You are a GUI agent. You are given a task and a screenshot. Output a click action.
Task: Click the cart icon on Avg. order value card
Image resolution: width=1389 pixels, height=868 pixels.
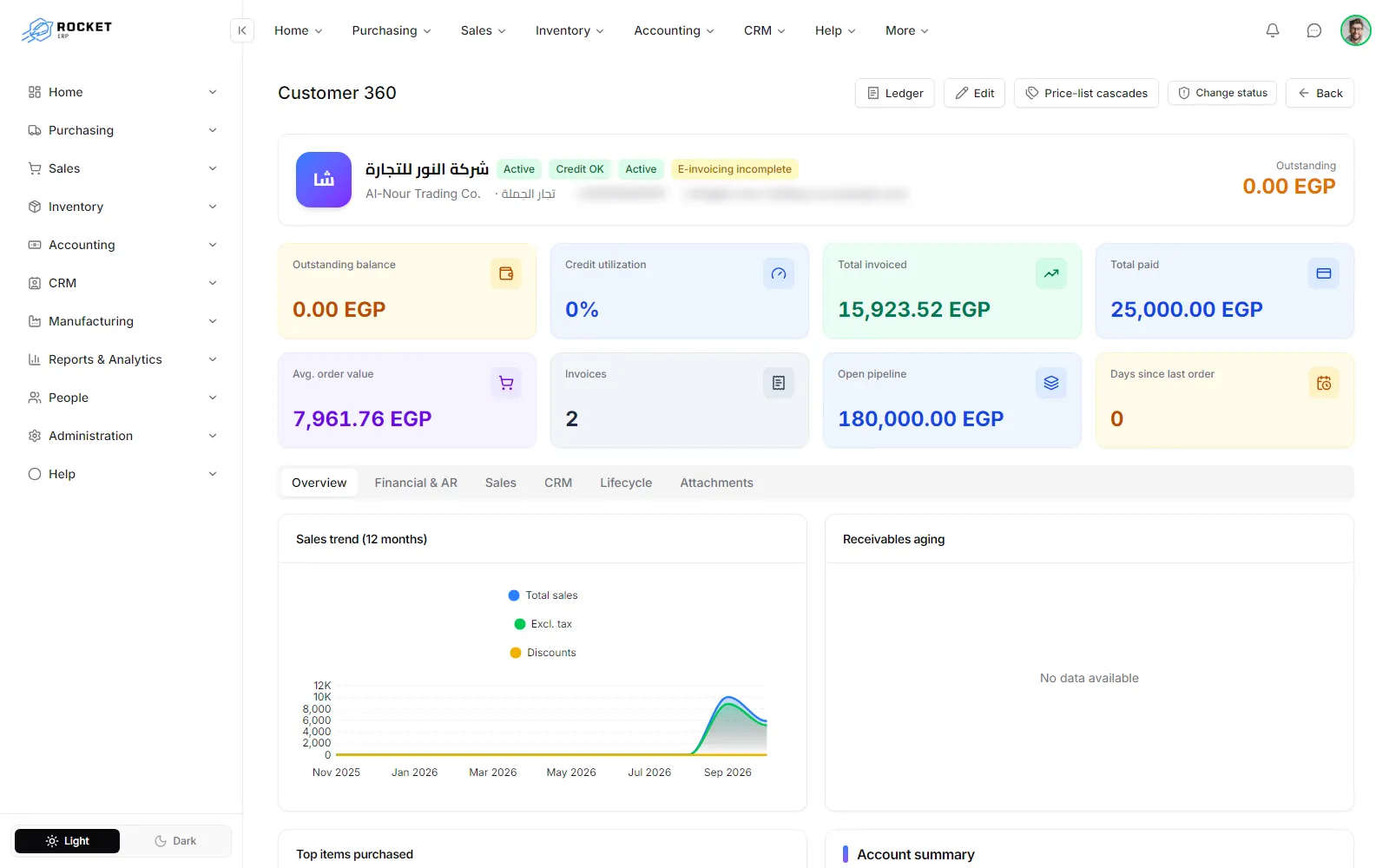click(x=506, y=383)
